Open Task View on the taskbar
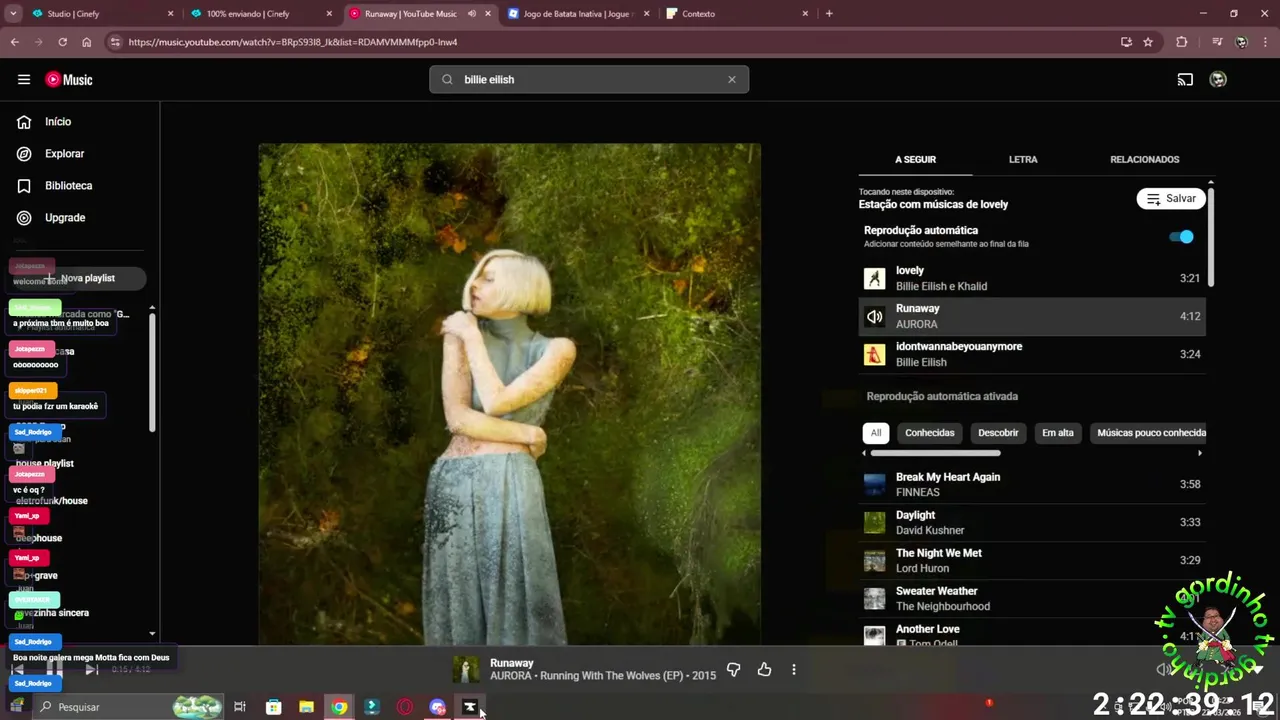Viewport: 1280px width, 720px height. point(240,707)
